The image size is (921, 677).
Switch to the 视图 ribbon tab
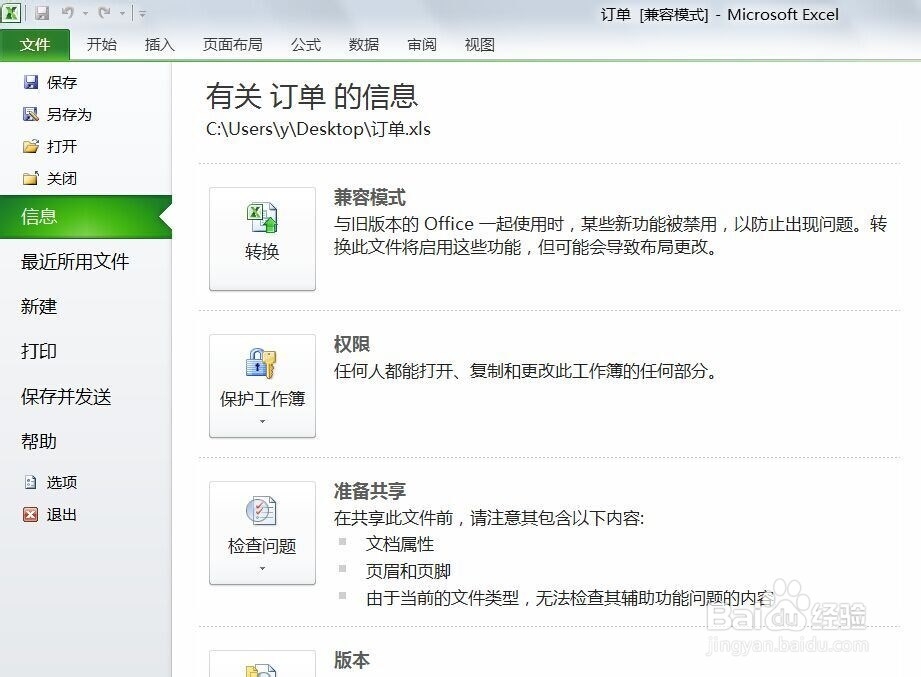click(479, 45)
